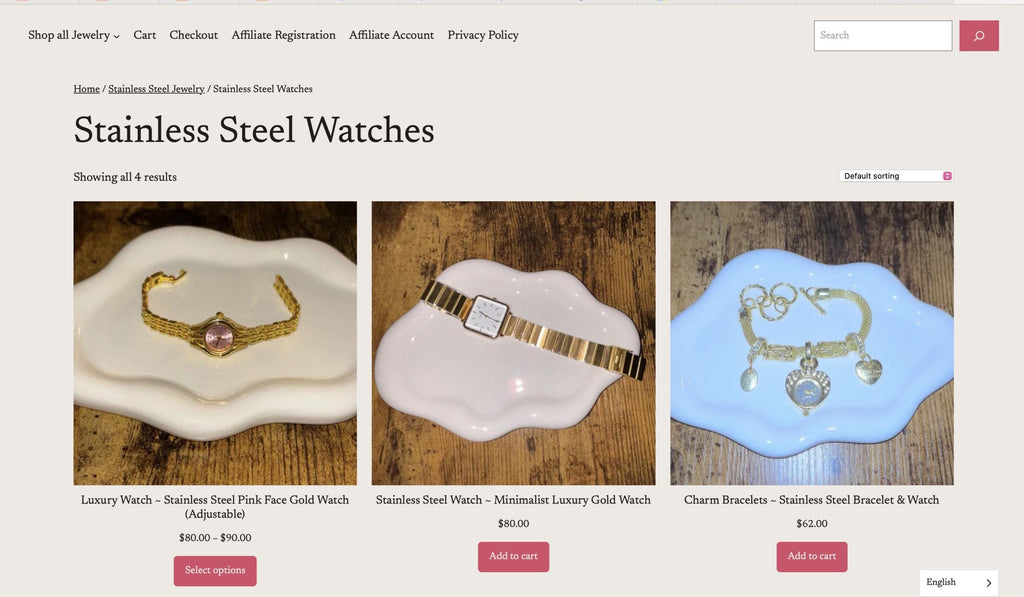Viewport: 1024px width, 597px height.
Task: Open the minimalist gold watch image
Action: pyautogui.click(x=513, y=343)
